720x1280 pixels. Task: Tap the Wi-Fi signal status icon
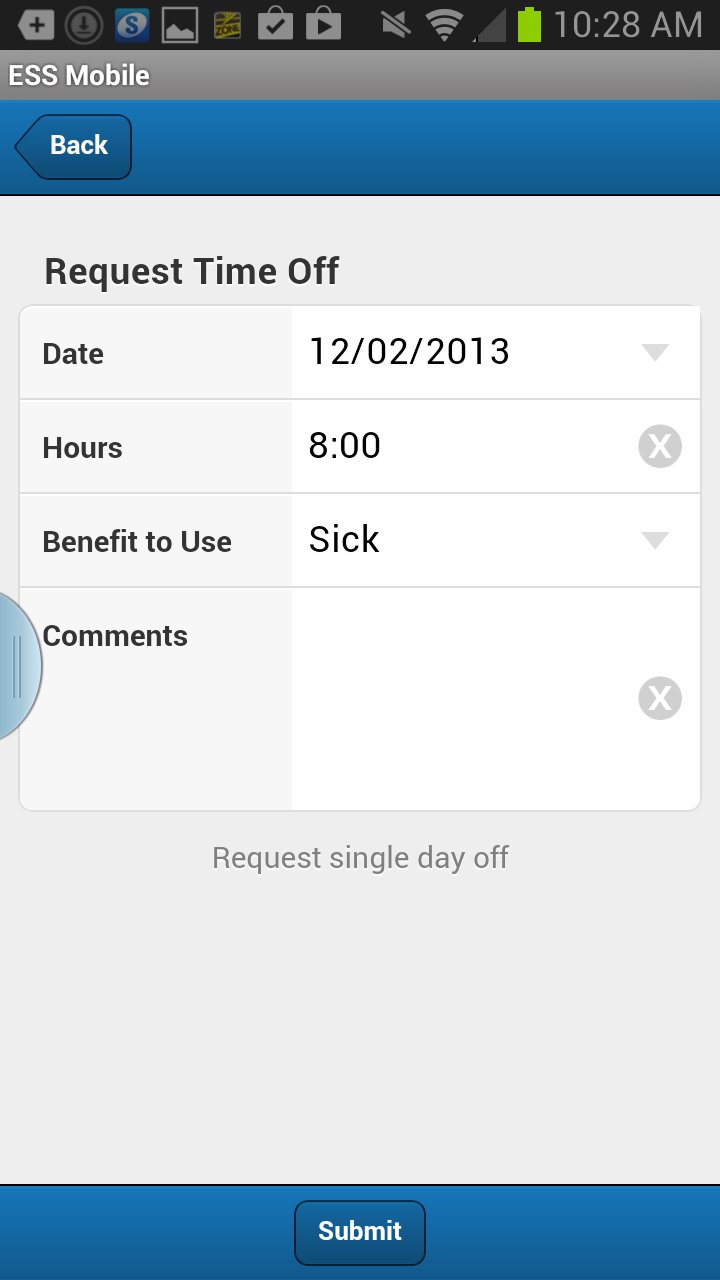tap(442, 25)
